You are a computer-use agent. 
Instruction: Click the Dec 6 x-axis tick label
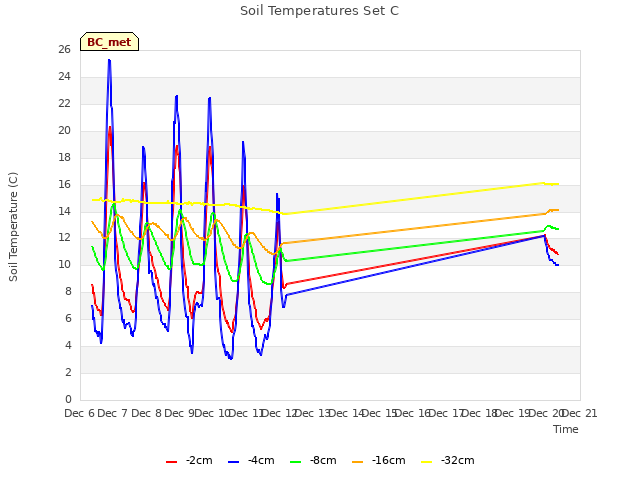click(80, 413)
